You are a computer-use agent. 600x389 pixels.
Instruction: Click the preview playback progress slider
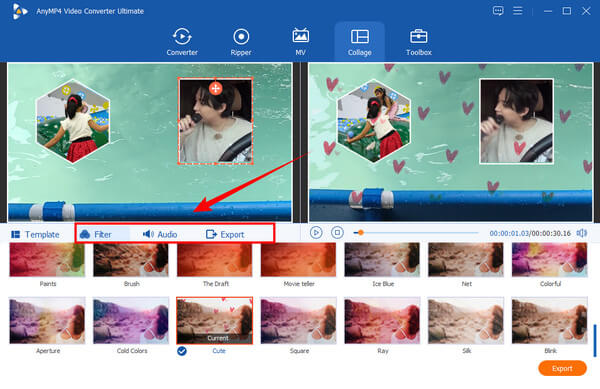pos(416,233)
